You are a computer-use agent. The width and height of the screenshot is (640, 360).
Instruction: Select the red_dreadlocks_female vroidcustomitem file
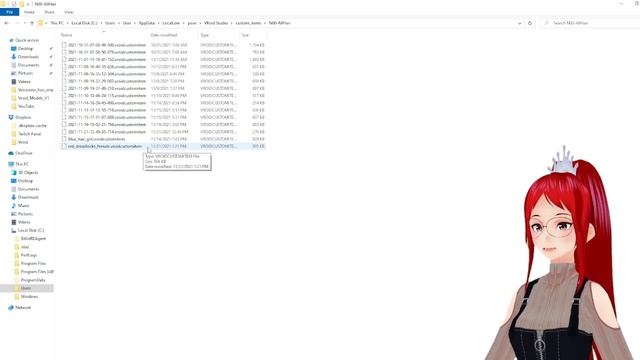click(163, 146)
